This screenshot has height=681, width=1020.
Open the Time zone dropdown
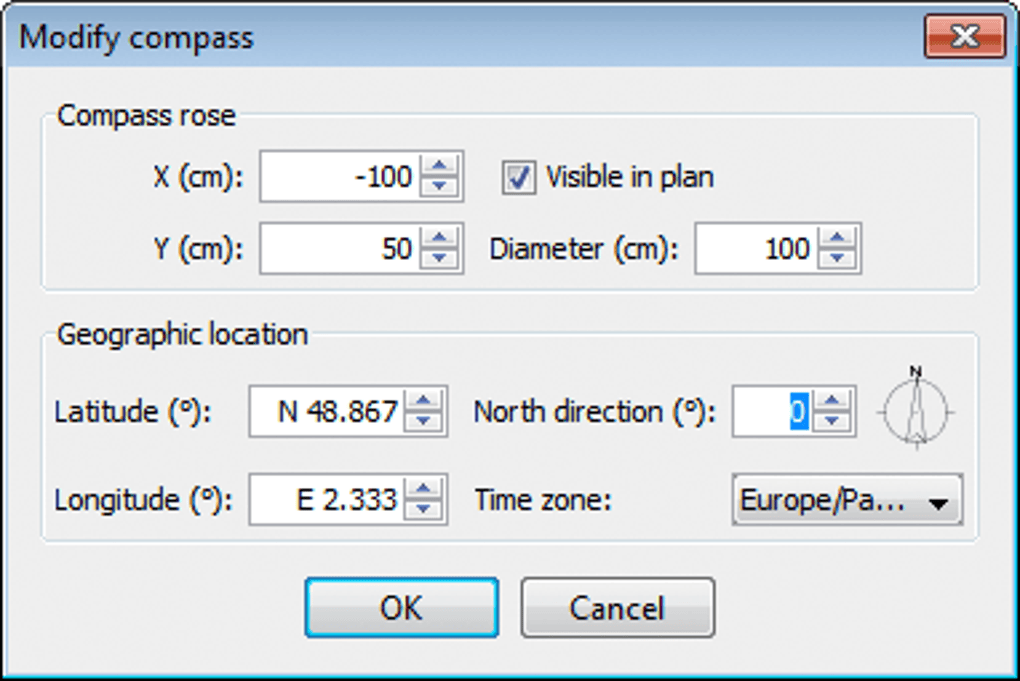coord(847,500)
